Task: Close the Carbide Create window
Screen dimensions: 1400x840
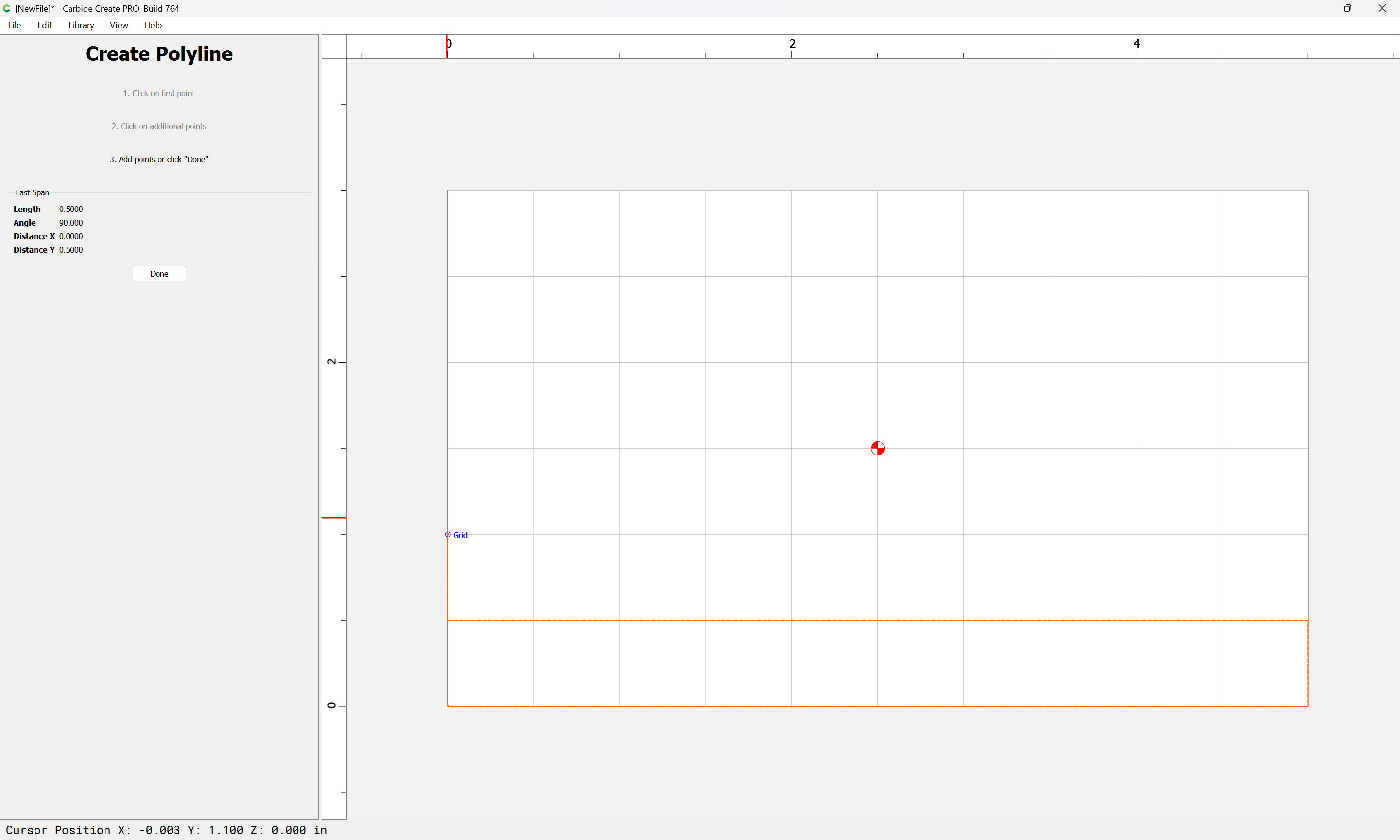Action: point(1382,8)
